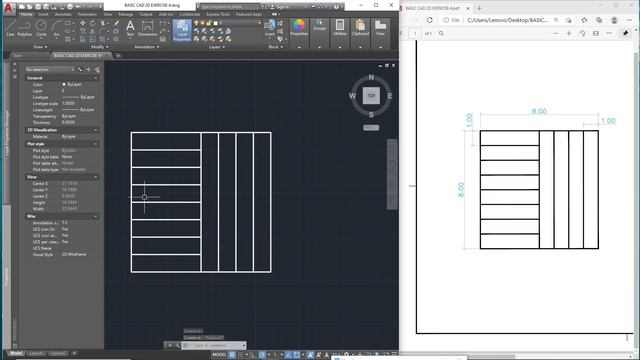640x360 pixels.
Task: Toggle polar tracking in the status bar
Action: pos(262,355)
